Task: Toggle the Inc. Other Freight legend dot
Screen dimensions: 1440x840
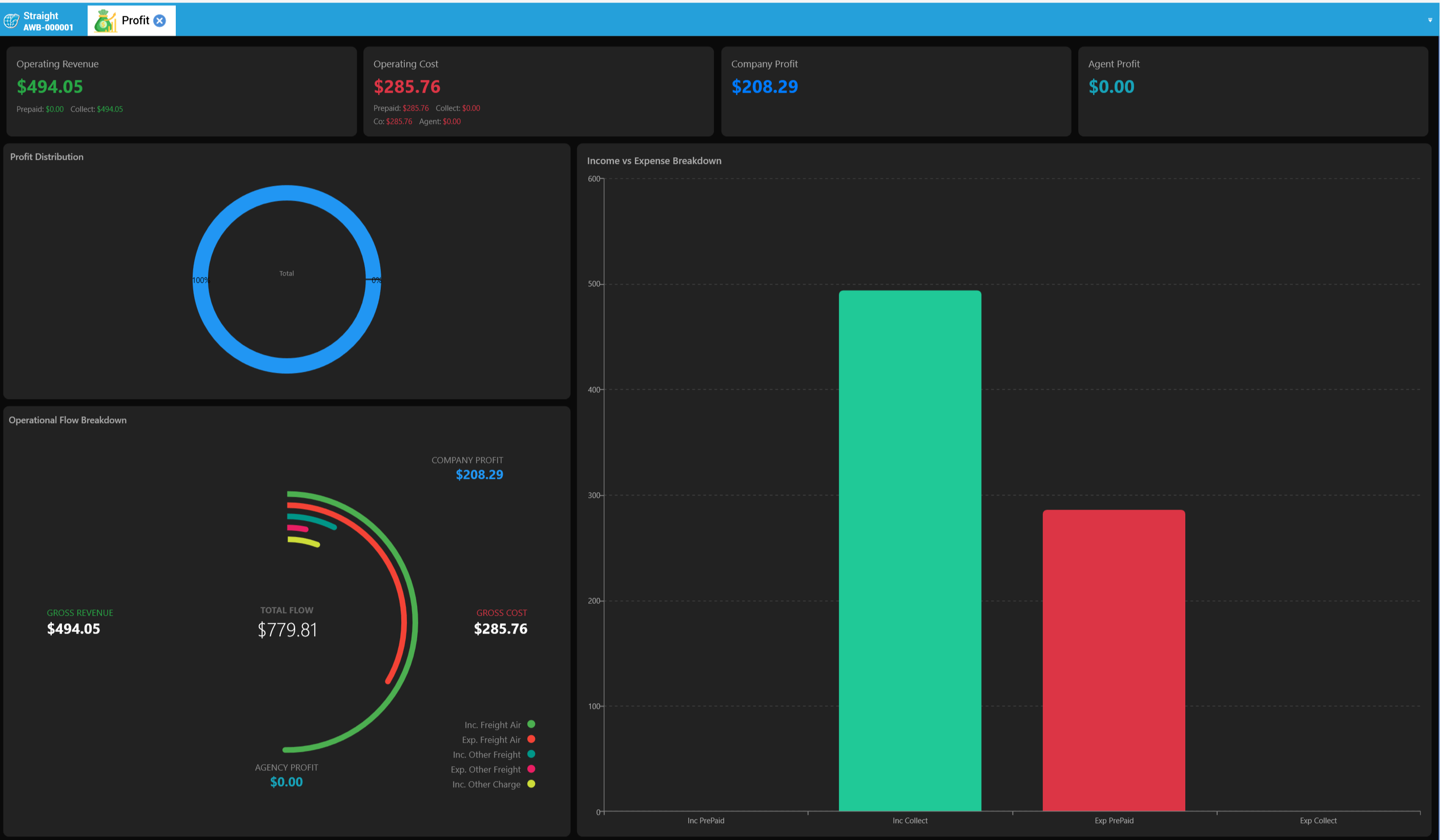Action: pyautogui.click(x=531, y=754)
